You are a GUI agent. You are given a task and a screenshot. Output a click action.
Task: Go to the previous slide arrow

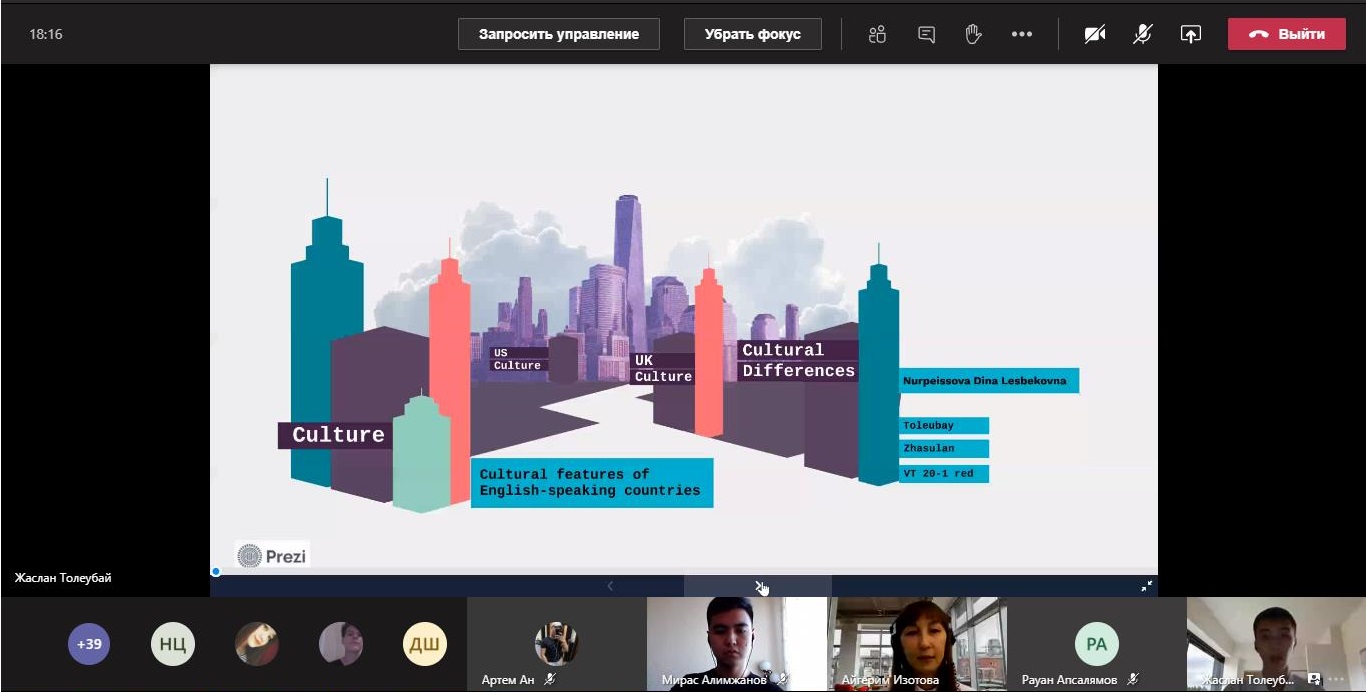click(x=610, y=586)
